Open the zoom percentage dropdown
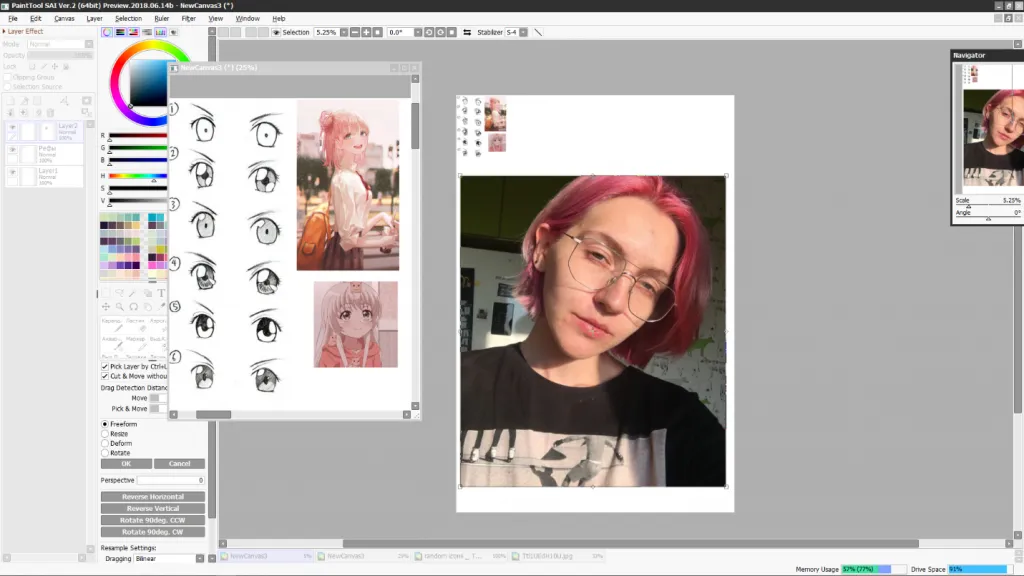 point(344,32)
